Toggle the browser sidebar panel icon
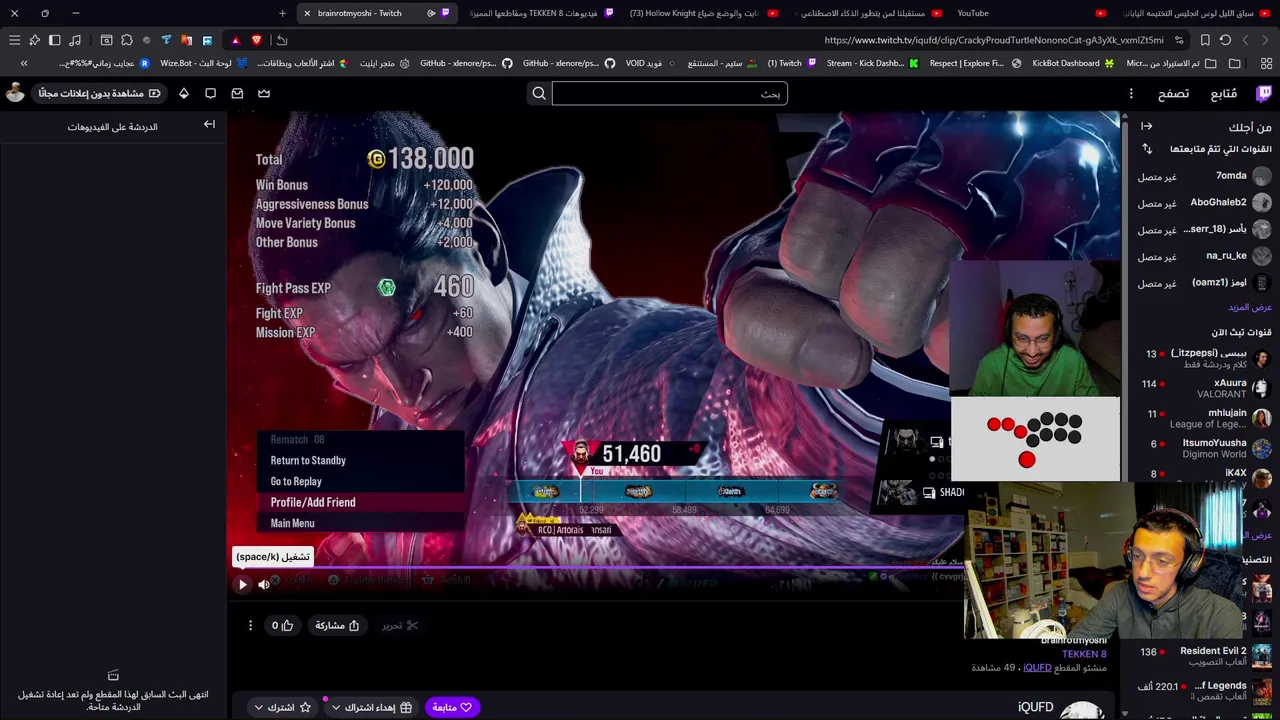Image resolution: width=1280 pixels, height=720 pixels. coord(55,40)
